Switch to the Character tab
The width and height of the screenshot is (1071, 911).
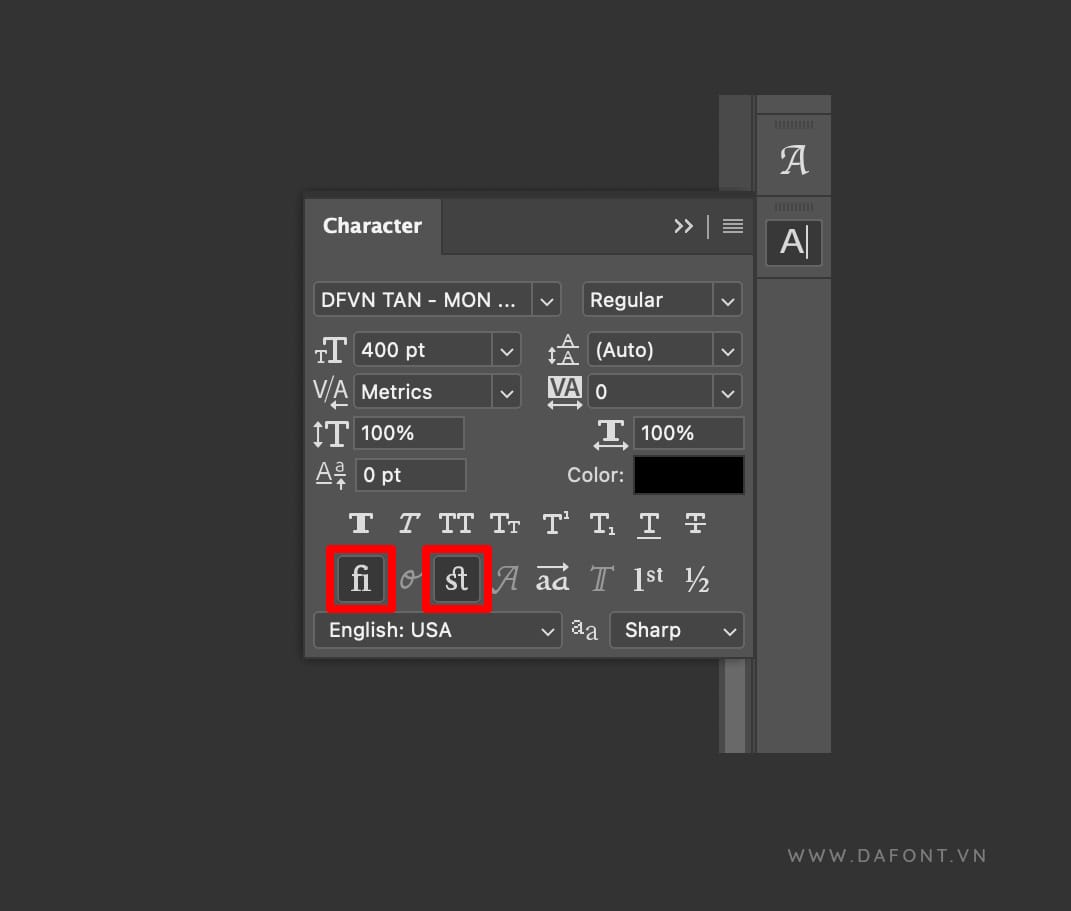click(x=373, y=226)
